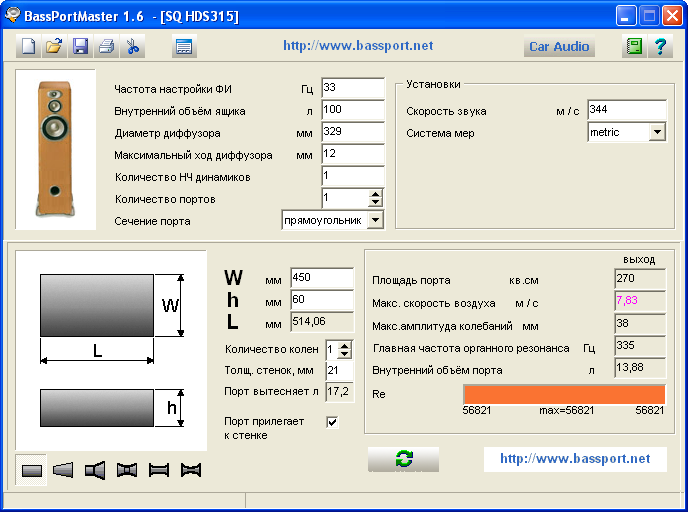
Task: Click the 'Макс.амплитуда колебаний' output 38
Action: click(640, 324)
